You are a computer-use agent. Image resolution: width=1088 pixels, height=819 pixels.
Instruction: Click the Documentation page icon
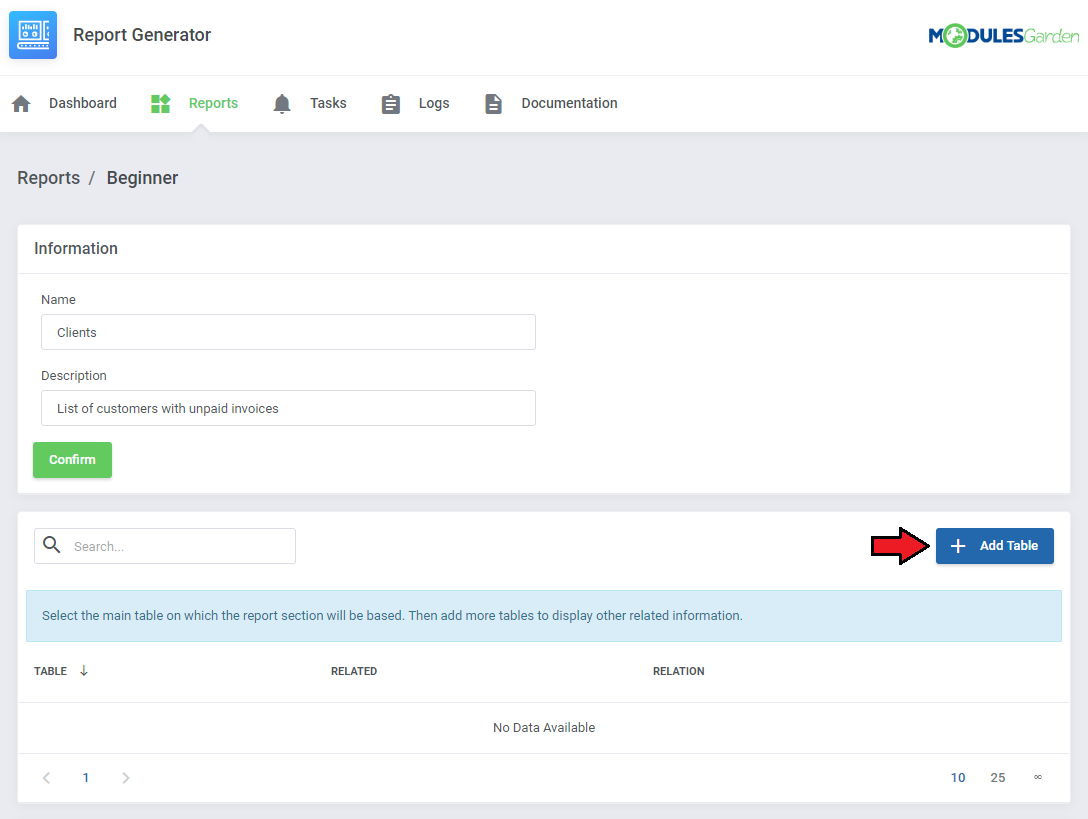tap(493, 103)
